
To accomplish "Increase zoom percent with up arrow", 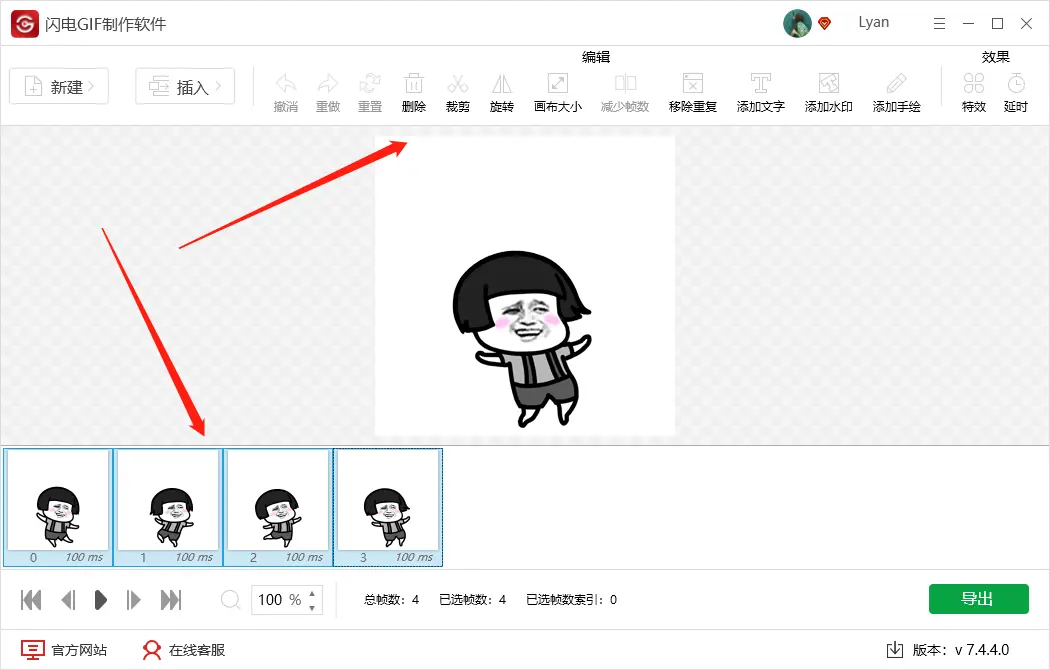I will pyautogui.click(x=312, y=593).
